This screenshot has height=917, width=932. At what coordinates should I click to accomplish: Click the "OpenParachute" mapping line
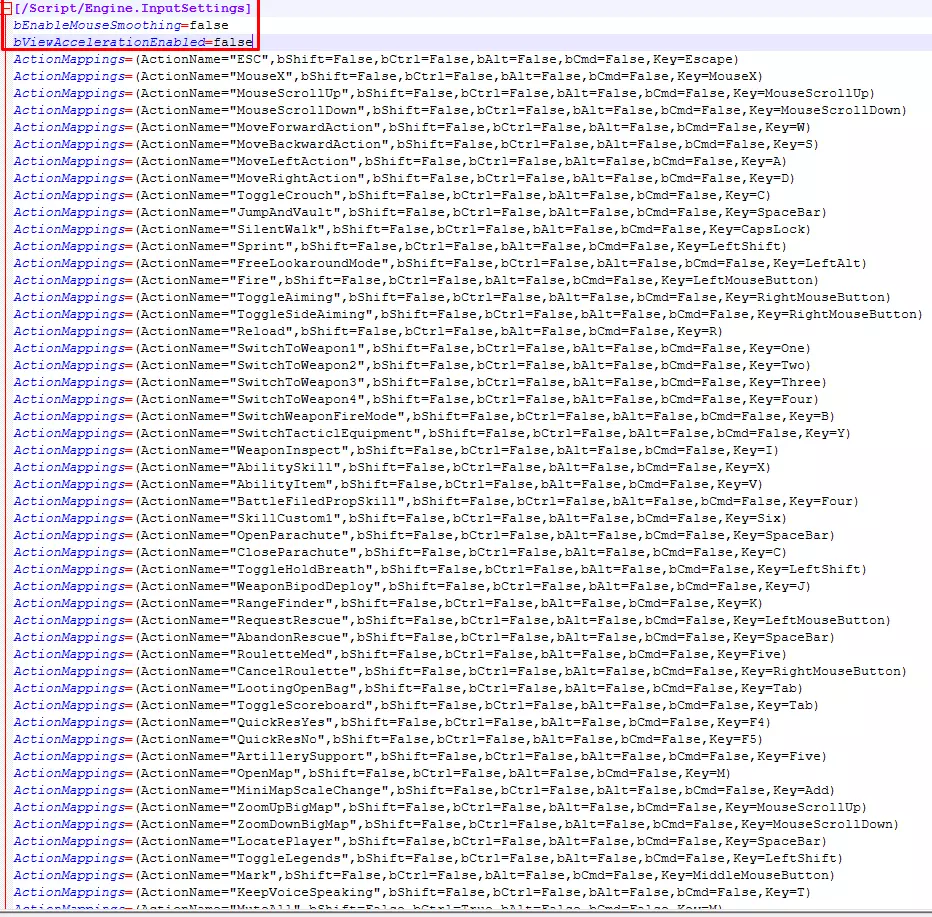click(x=424, y=535)
